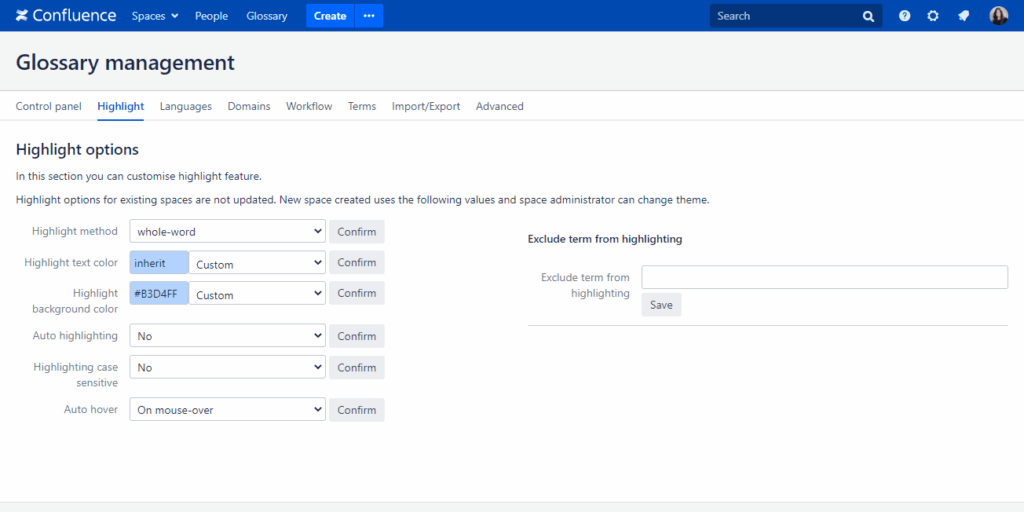The image size is (1024, 512).
Task: Open the Highlight method dropdown
Action: pos(227,232)
